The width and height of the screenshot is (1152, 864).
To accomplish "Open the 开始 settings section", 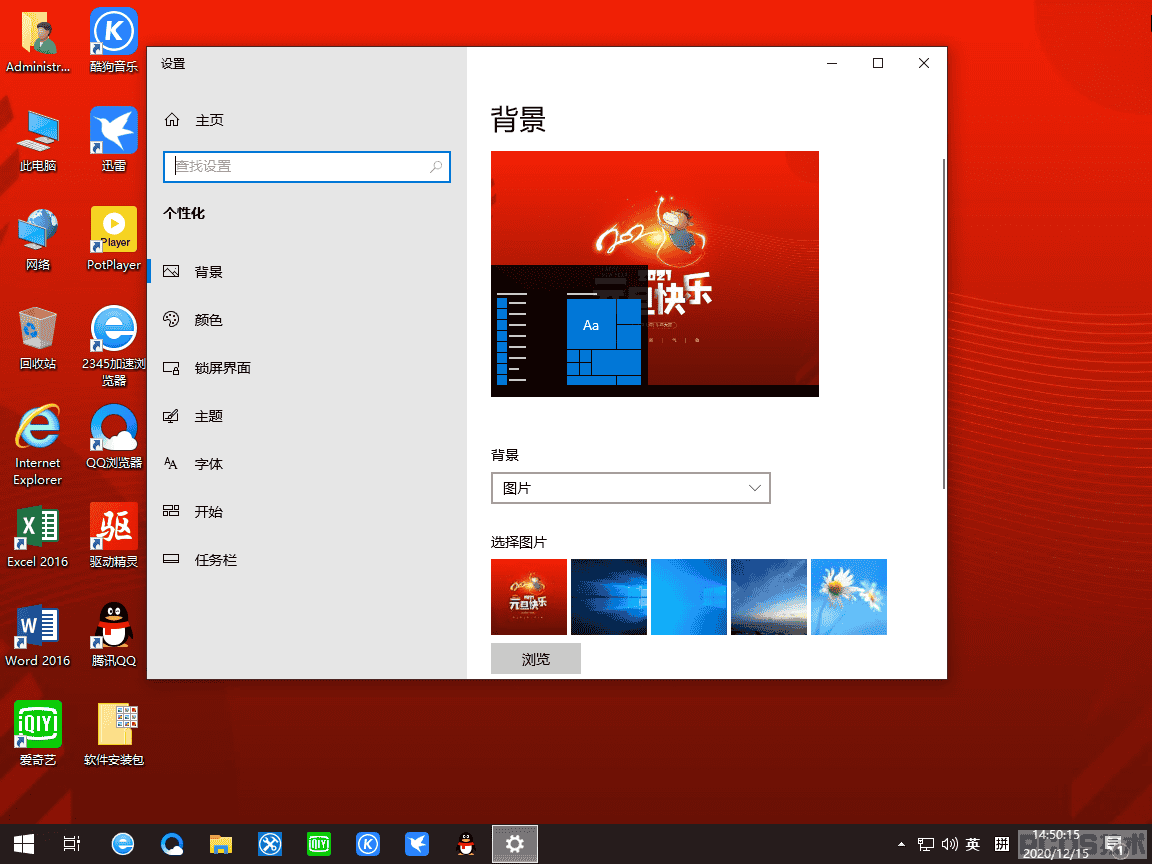I will click(x=306, y=511).
